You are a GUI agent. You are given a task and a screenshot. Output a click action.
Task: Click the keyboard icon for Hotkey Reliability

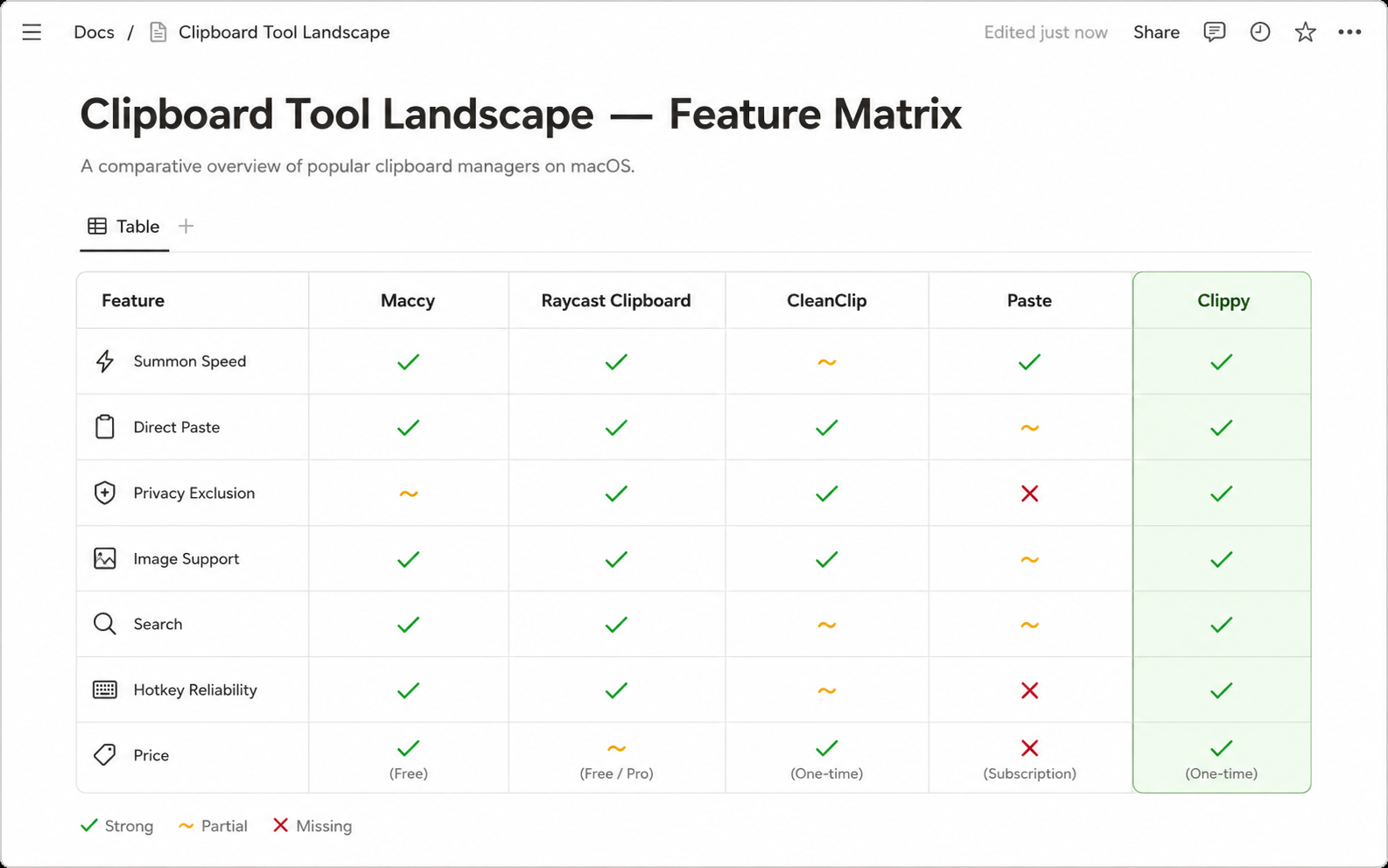[x=105, y=689]
